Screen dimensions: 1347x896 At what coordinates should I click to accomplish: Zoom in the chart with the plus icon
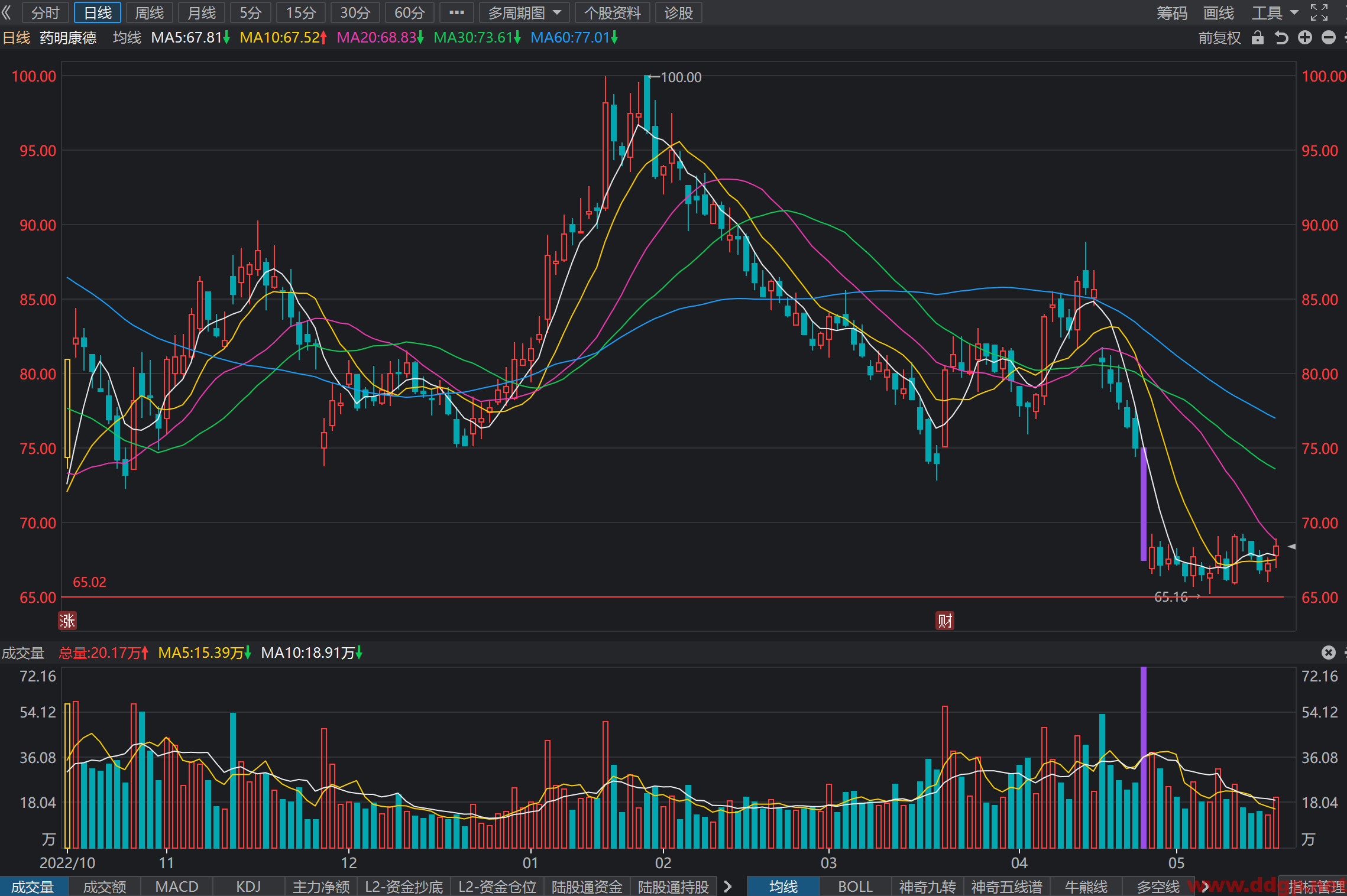click(x=1305, y=38)
